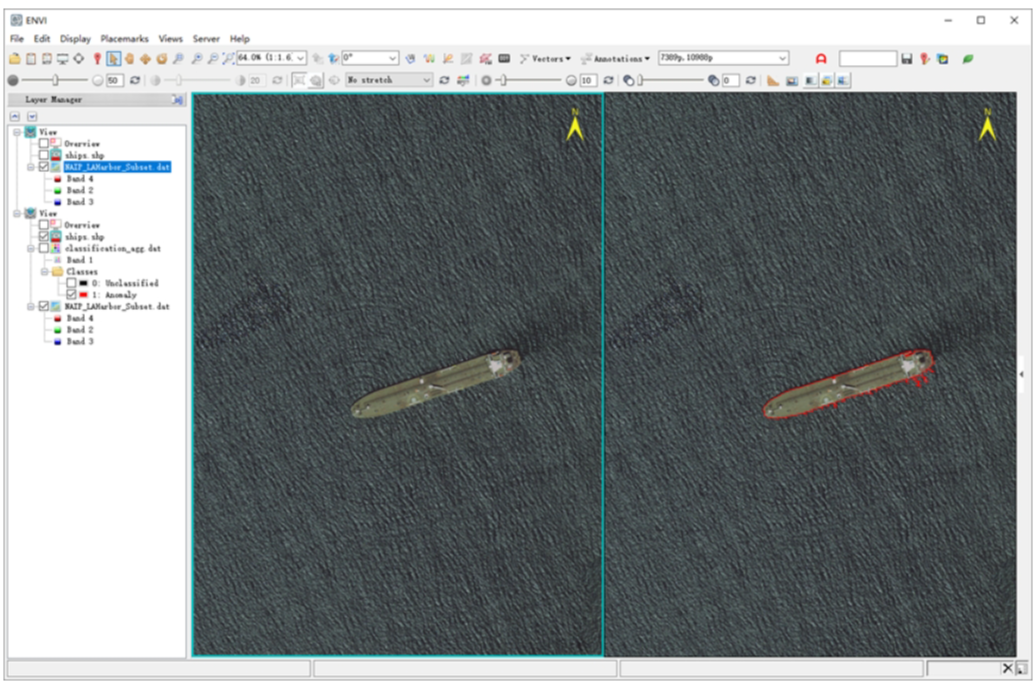Reset the sharpen value of 10
The width and height of the screenshot is (1036, 688).
[x=609, y=81]
